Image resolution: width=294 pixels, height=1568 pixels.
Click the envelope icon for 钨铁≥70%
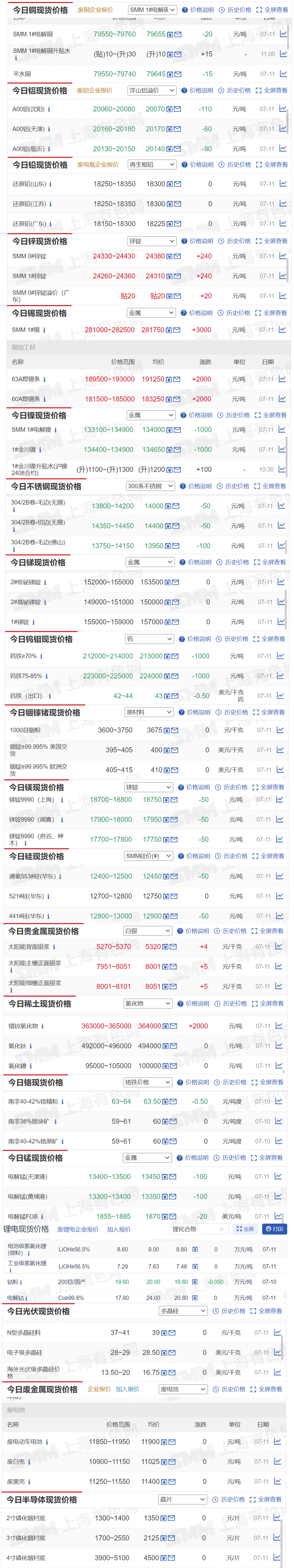pyautogui.click(x=175, y=656)
